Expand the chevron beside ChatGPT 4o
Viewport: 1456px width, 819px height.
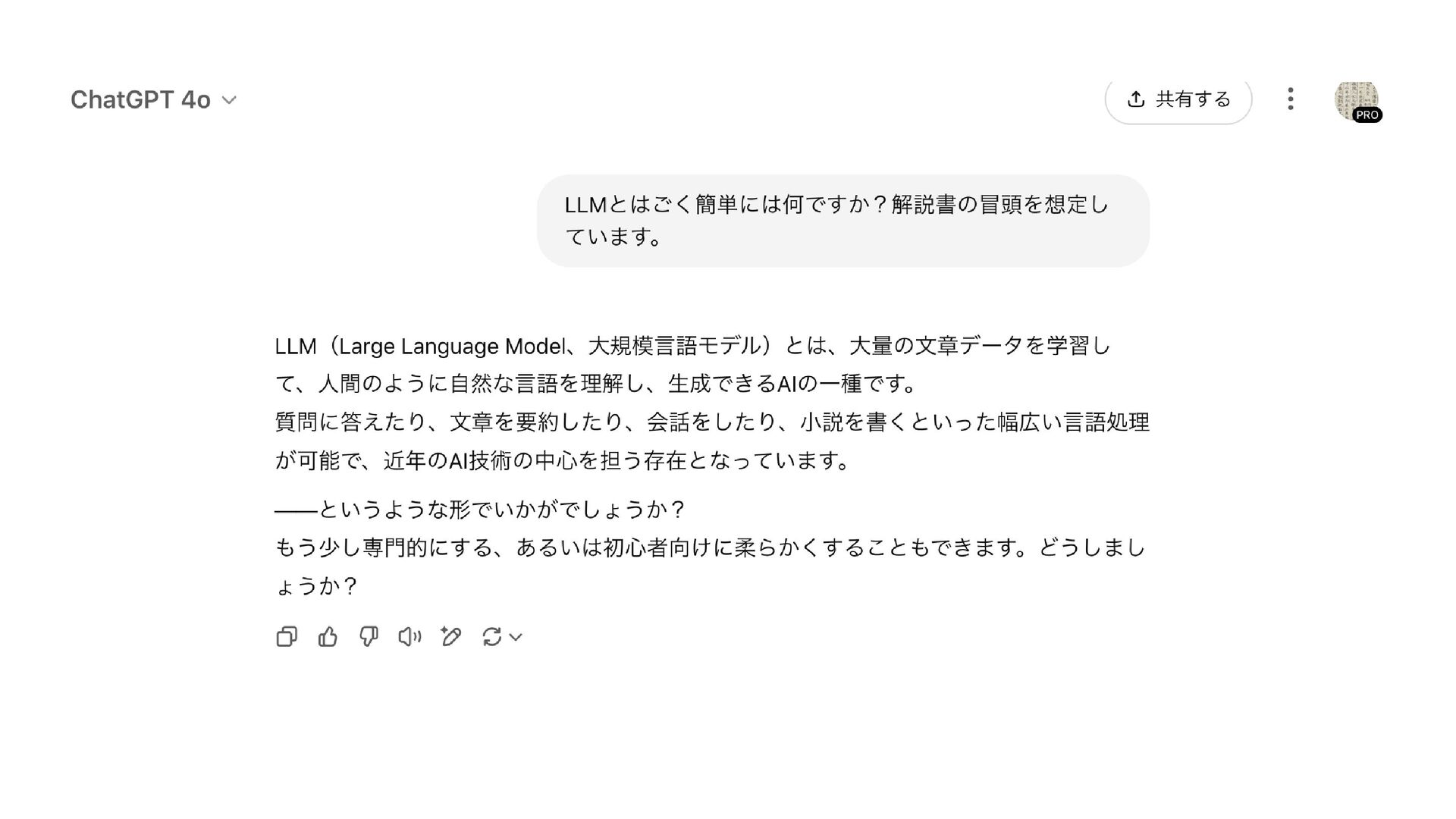point(229,100)
